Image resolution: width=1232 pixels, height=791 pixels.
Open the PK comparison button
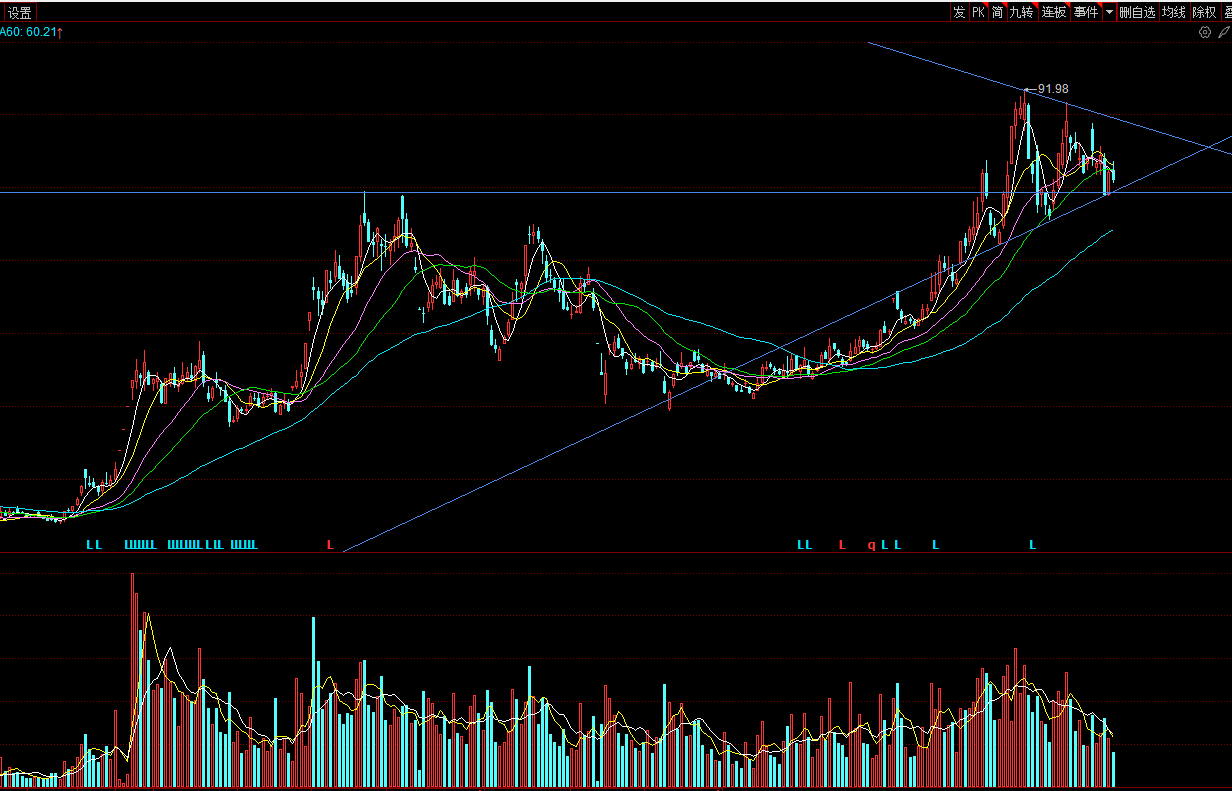tap(978, 12)
